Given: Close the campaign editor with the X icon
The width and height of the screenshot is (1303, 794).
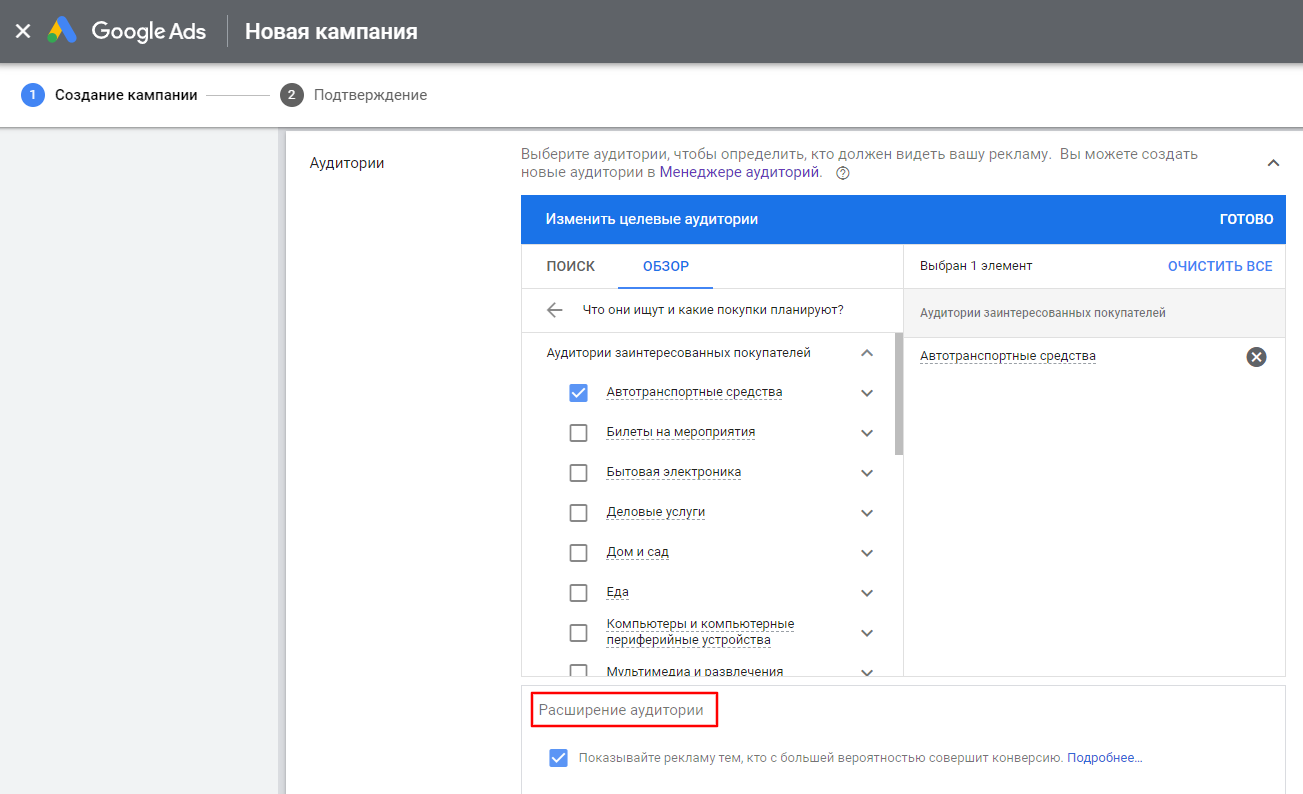Looking at the screenshot, I should (22, 31).
